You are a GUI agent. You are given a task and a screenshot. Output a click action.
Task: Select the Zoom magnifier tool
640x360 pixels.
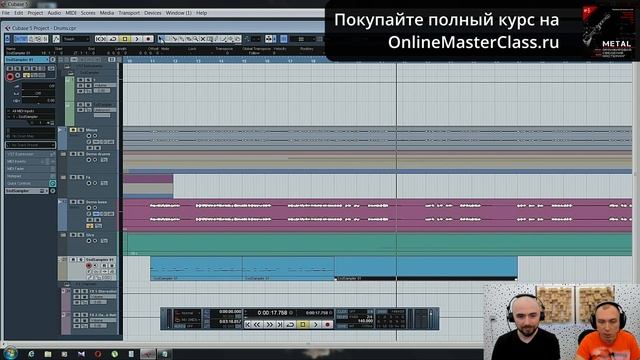[196, 39]
